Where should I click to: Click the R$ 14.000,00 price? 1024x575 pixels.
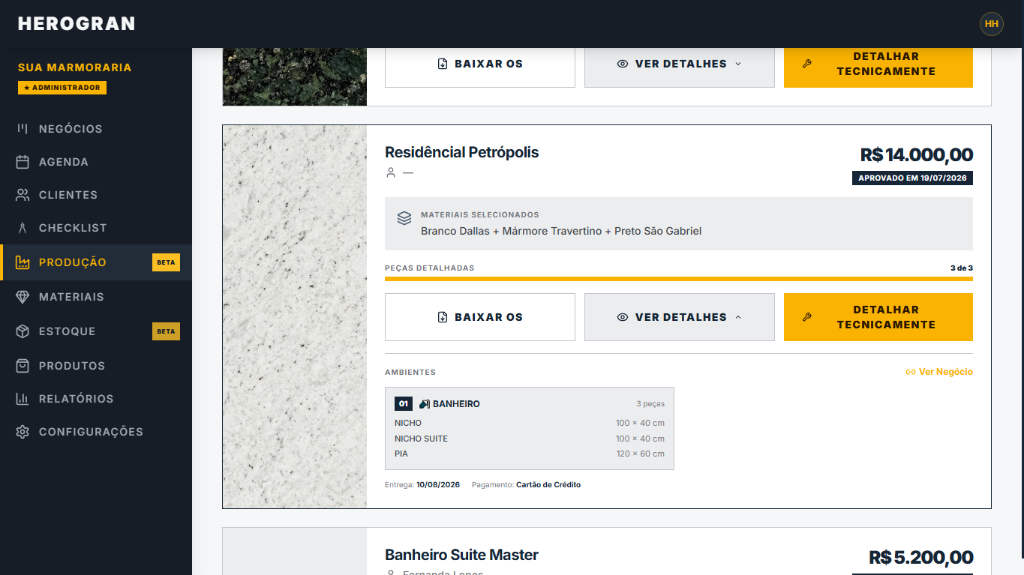[916, 155]
